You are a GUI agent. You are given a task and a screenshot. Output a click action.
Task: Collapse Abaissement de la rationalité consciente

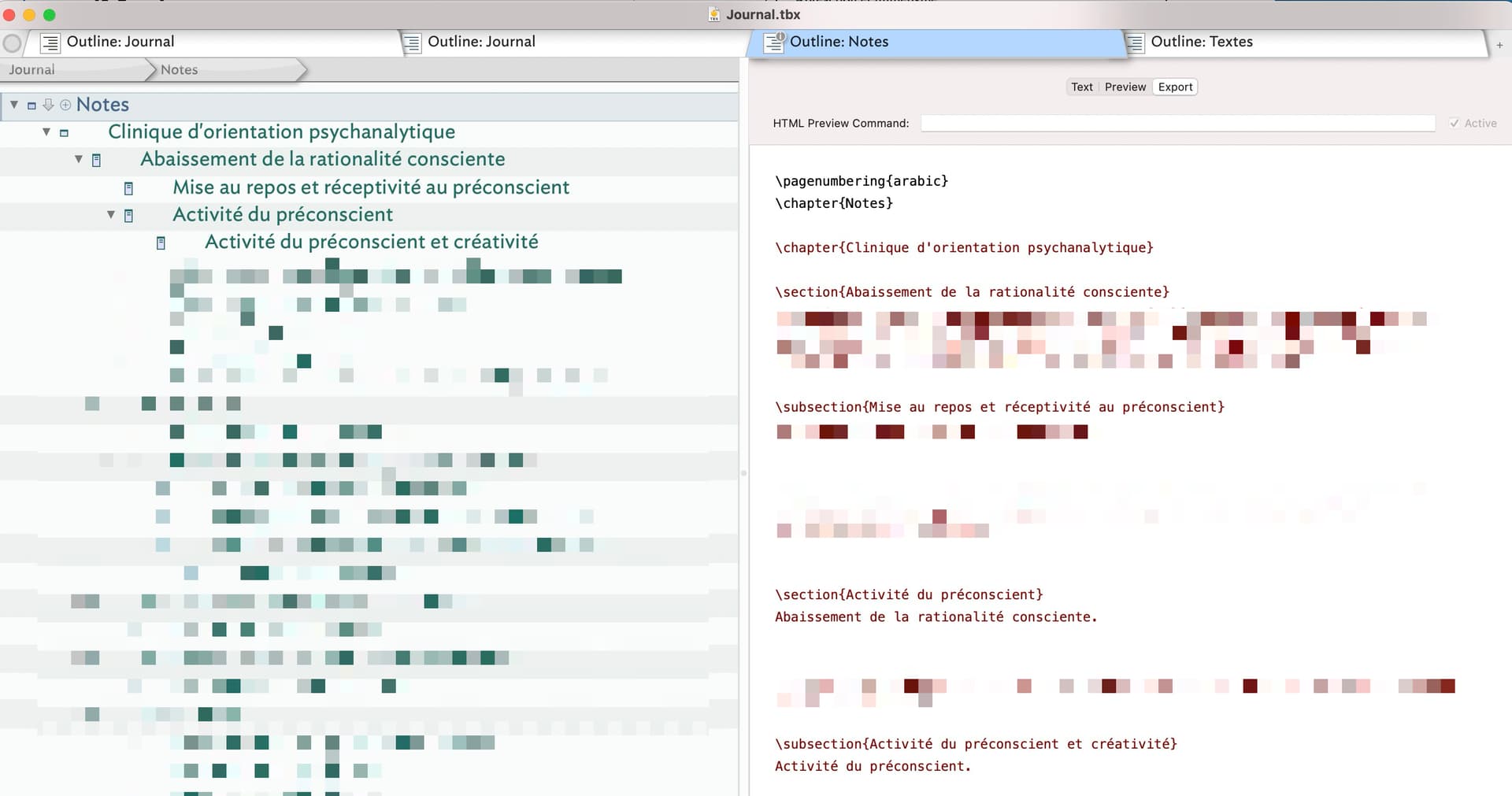point(79,159)
